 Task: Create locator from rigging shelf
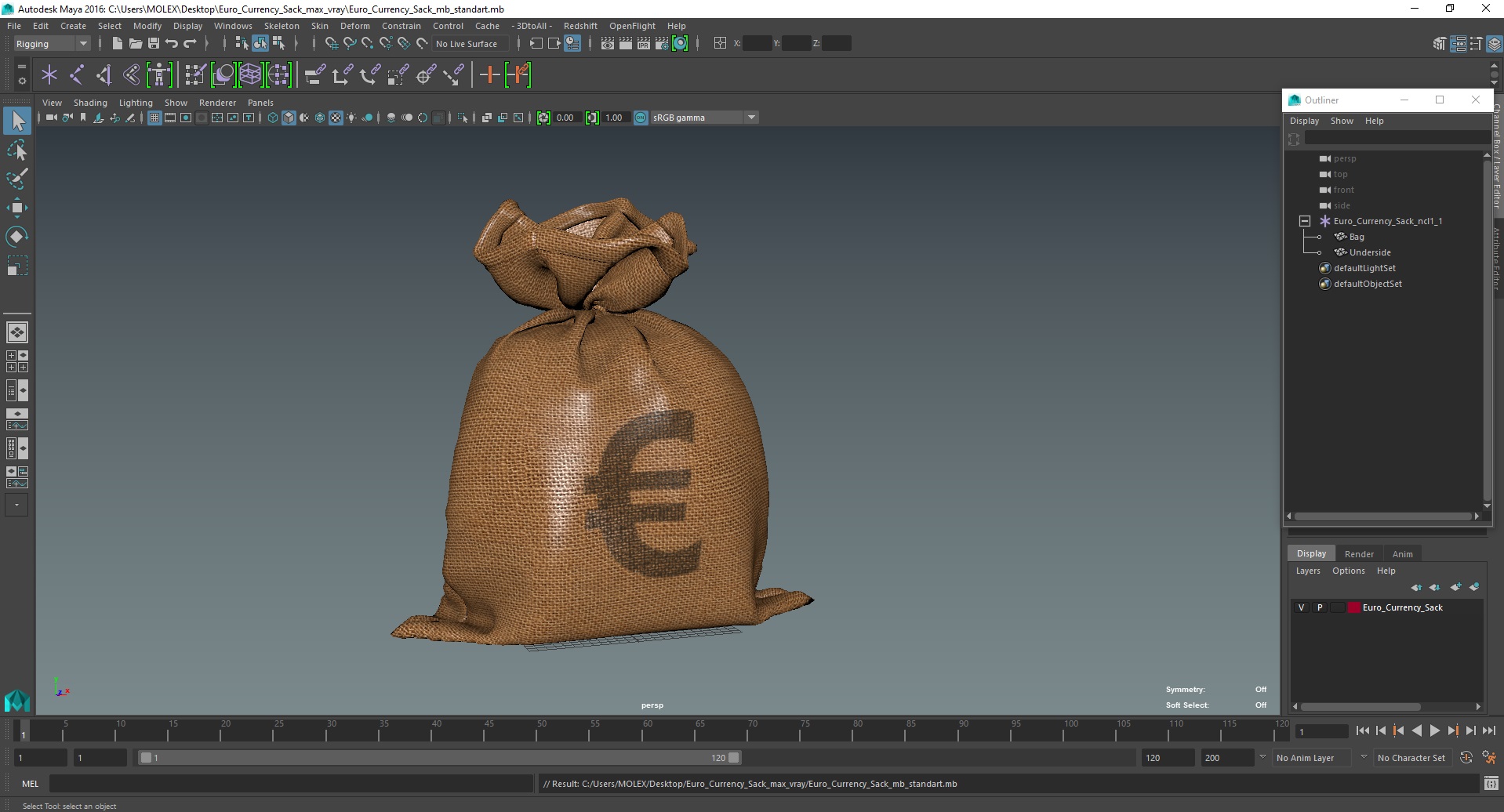[49, 75]
